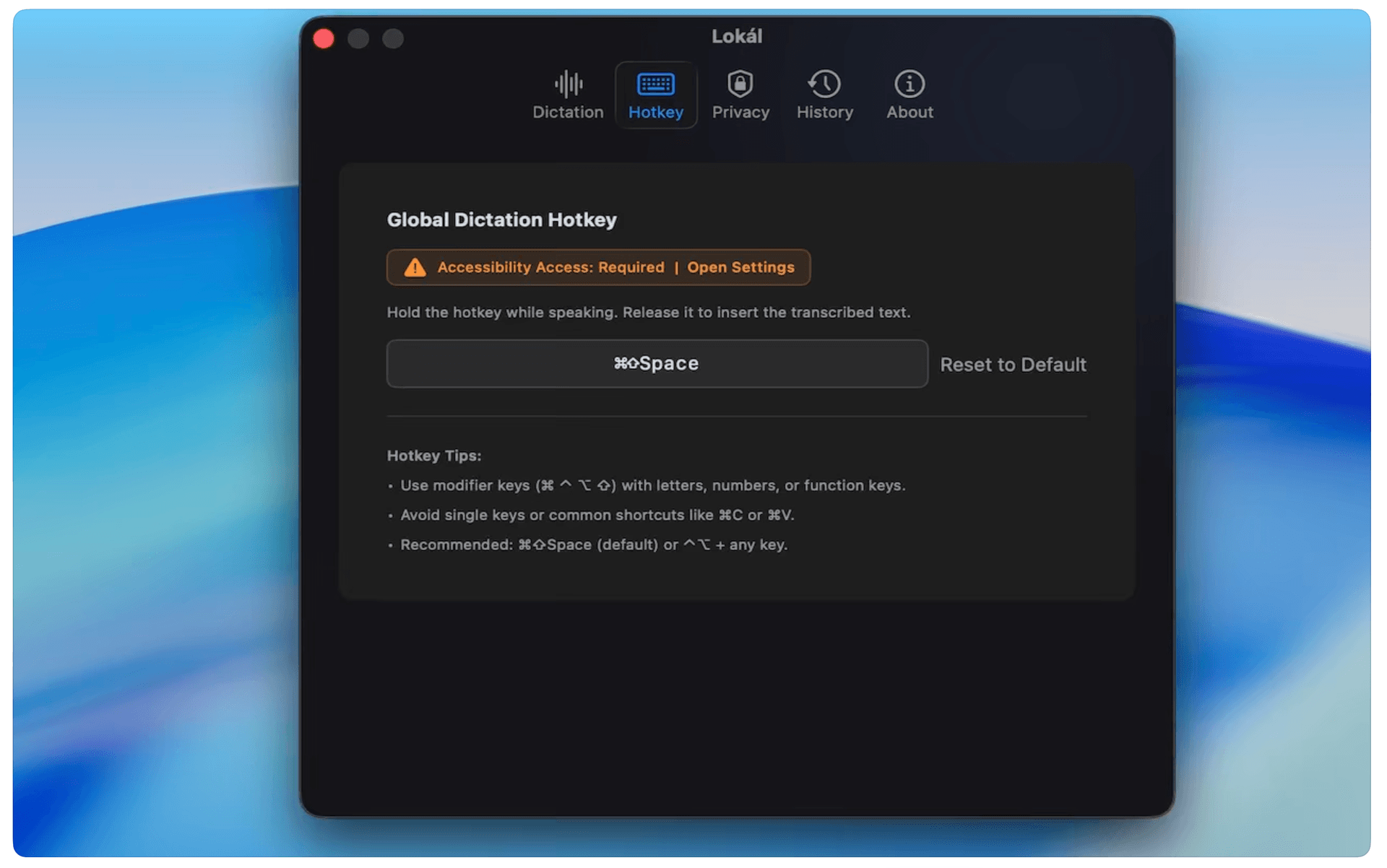Click the History clock icon
This screenshot has height=868, width=1387.
[824, 84]
